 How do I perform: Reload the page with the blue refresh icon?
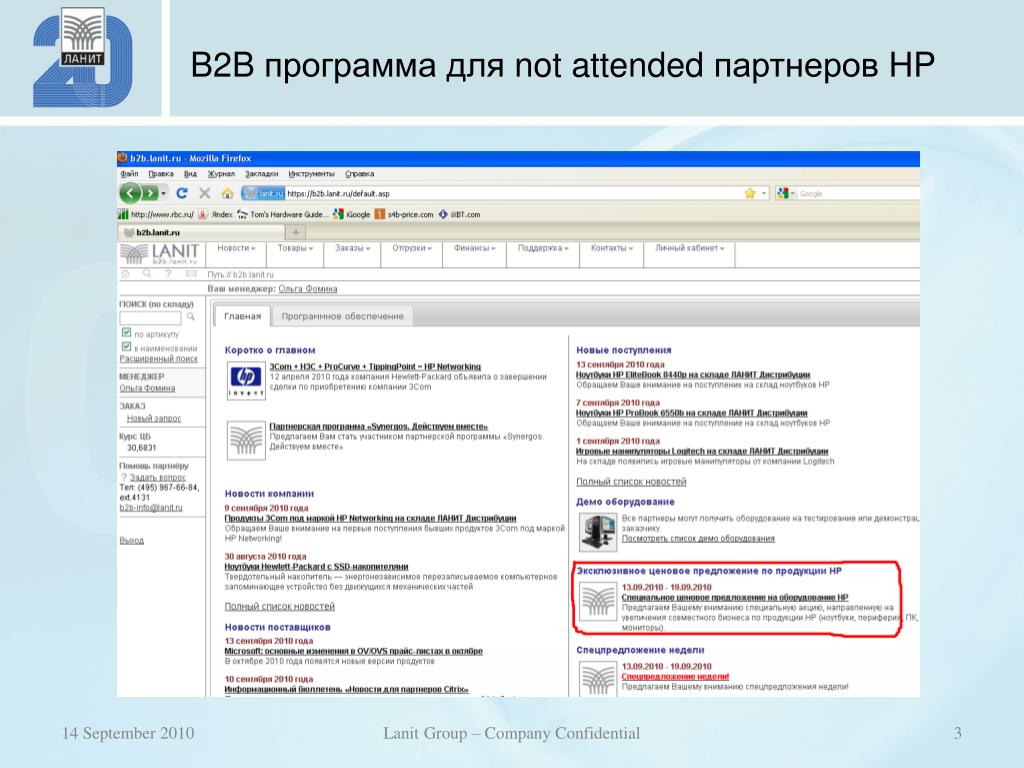click(182, 193)
